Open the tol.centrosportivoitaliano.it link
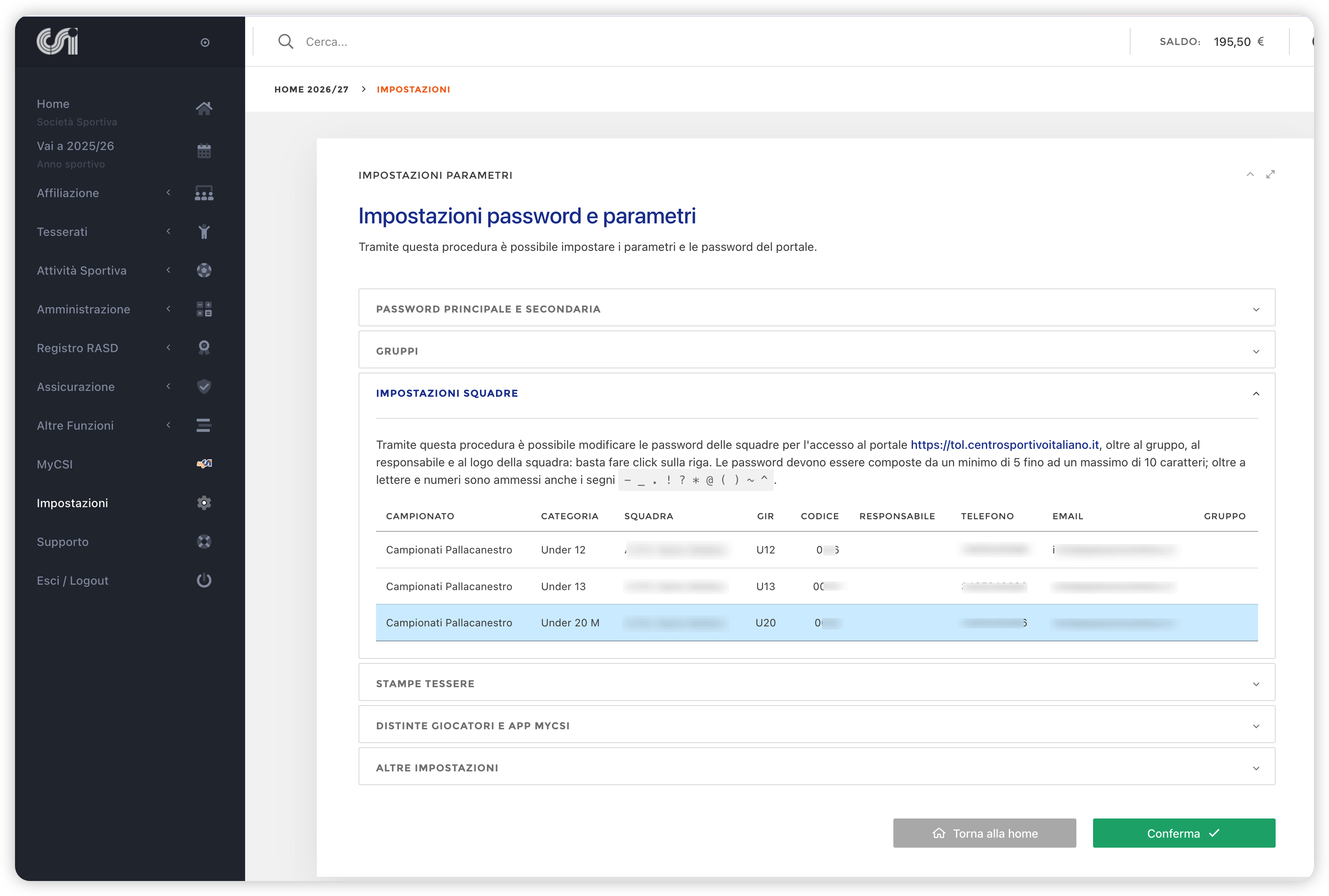 (x=1004, y=445)
